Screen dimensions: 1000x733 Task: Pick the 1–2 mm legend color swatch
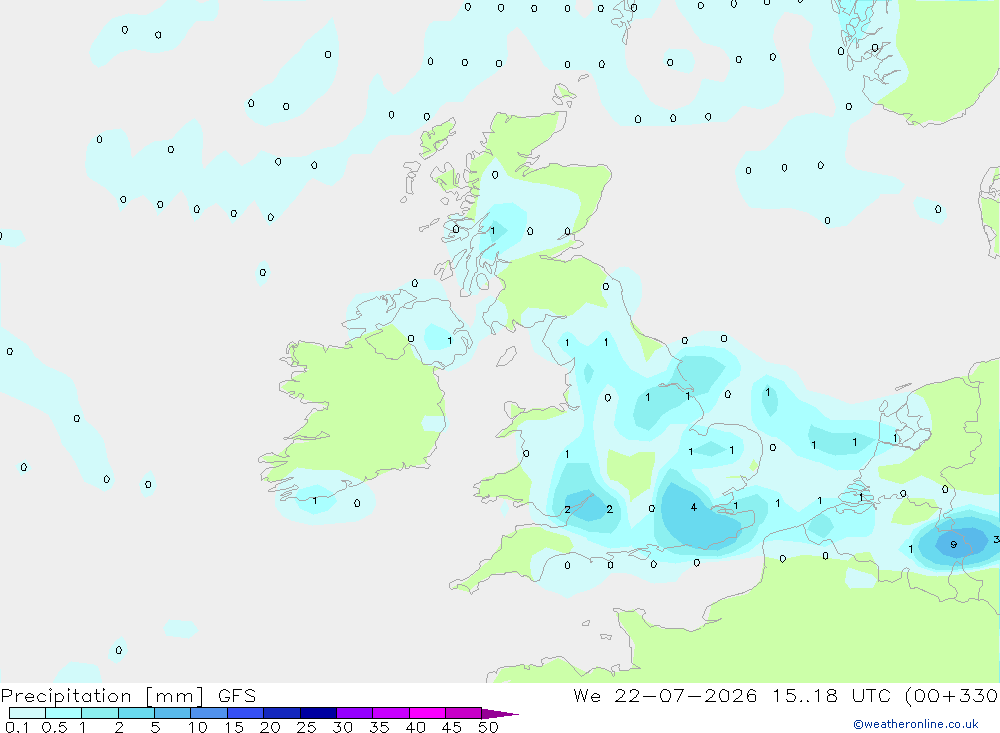point(100,713)
